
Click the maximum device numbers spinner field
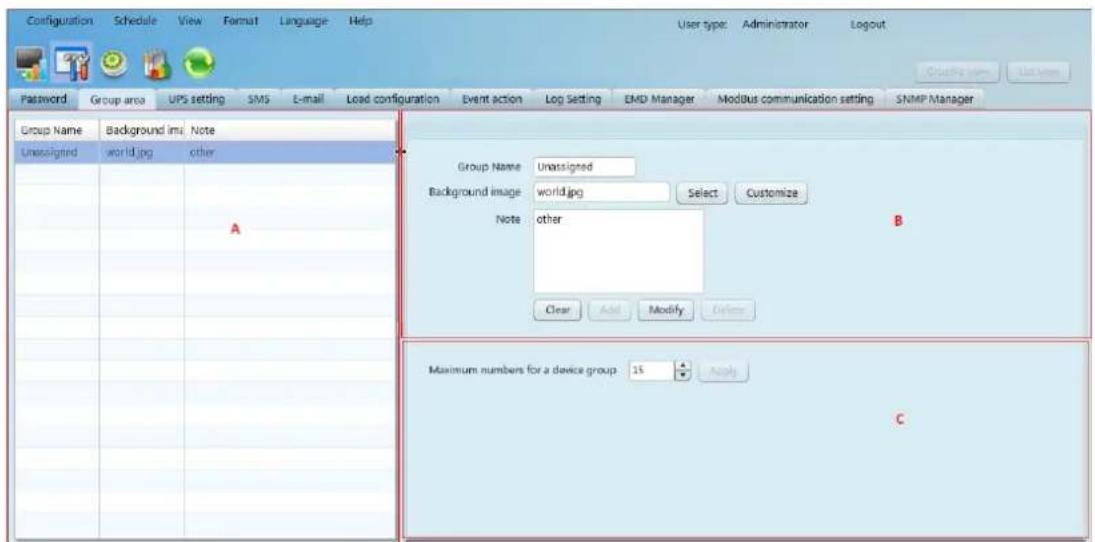[x=651, y=371]
